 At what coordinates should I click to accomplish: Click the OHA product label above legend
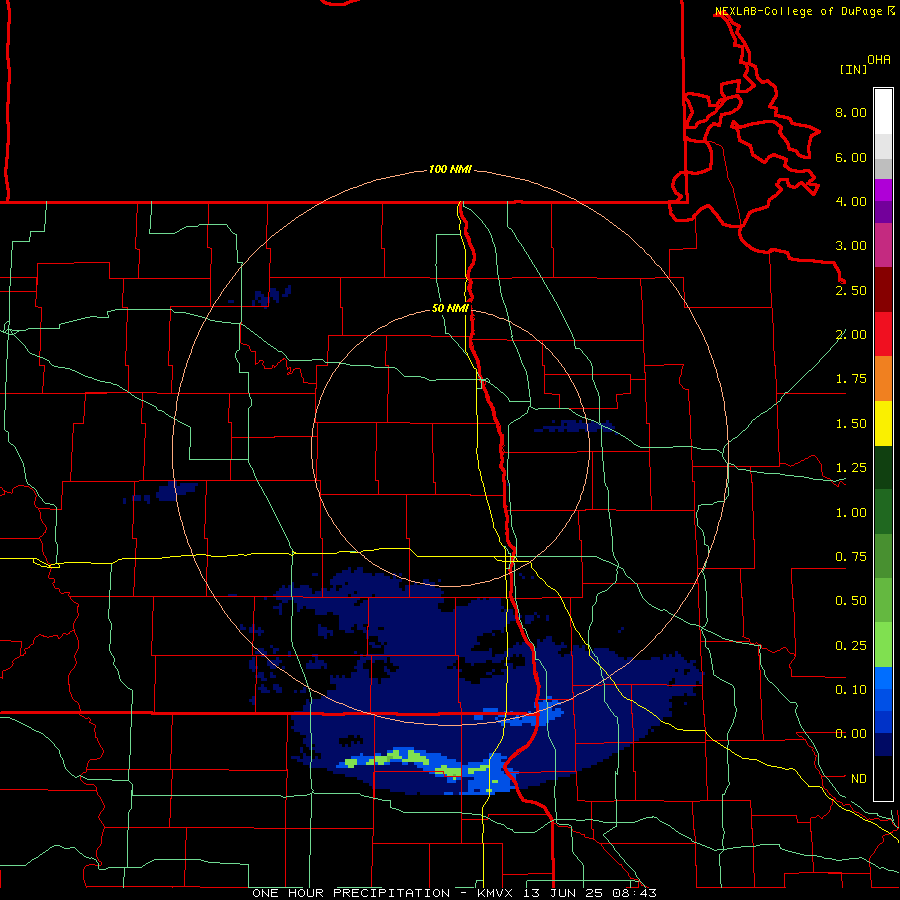click(x=879, y=60)
